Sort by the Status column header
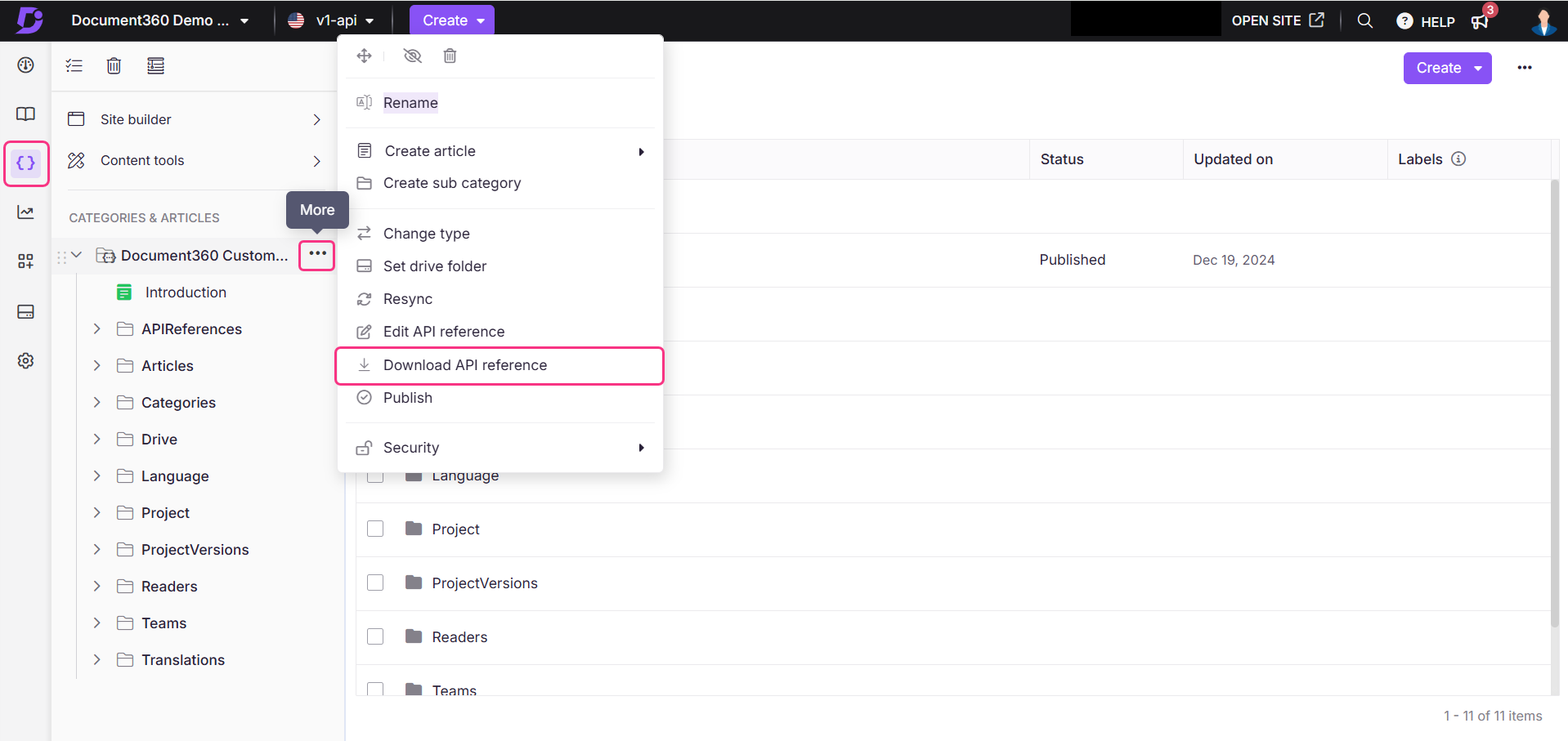This screenshot has width=1568, height=741. (x=1062, y=159)
